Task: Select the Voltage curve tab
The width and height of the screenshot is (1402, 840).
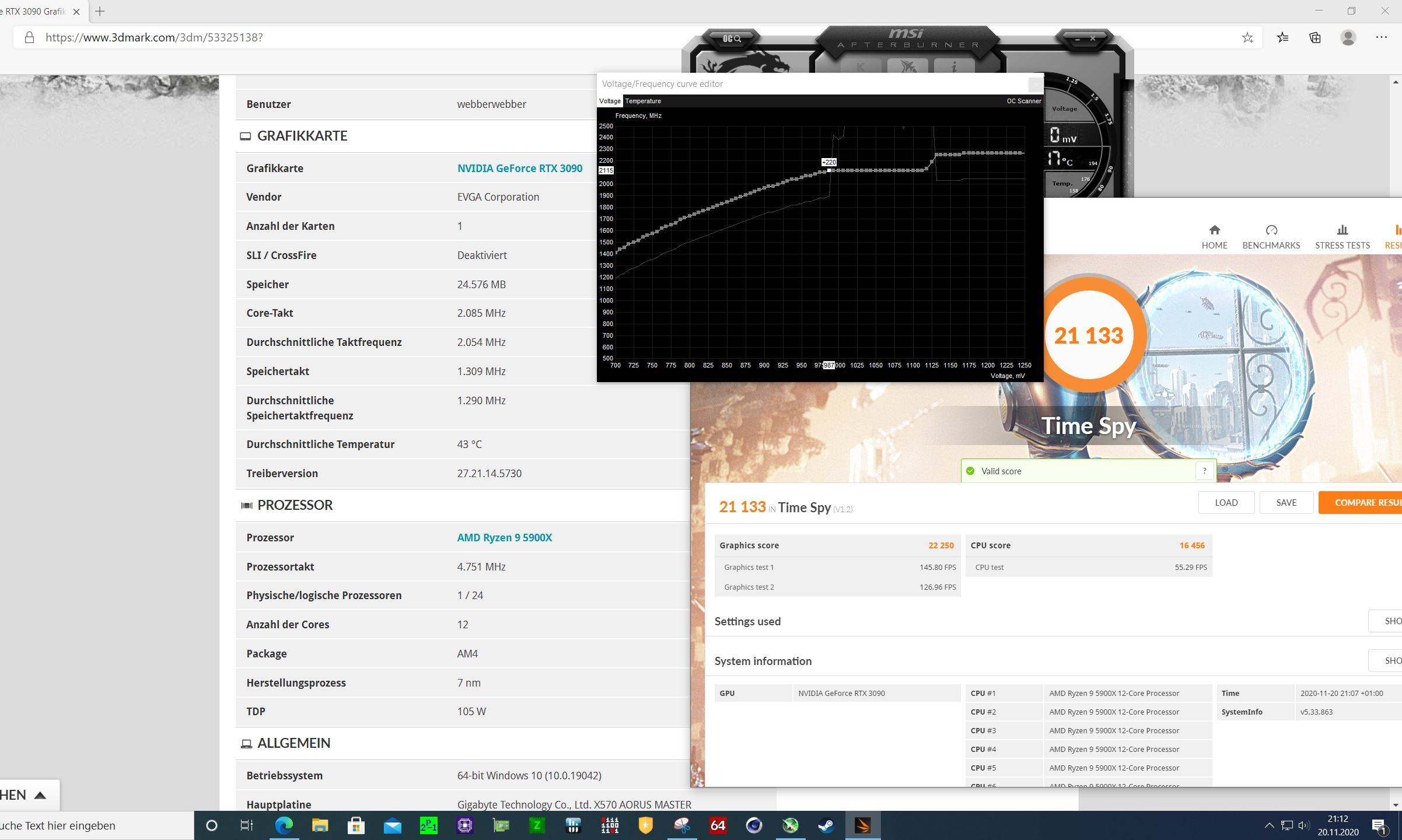Action: pos(610,101)
